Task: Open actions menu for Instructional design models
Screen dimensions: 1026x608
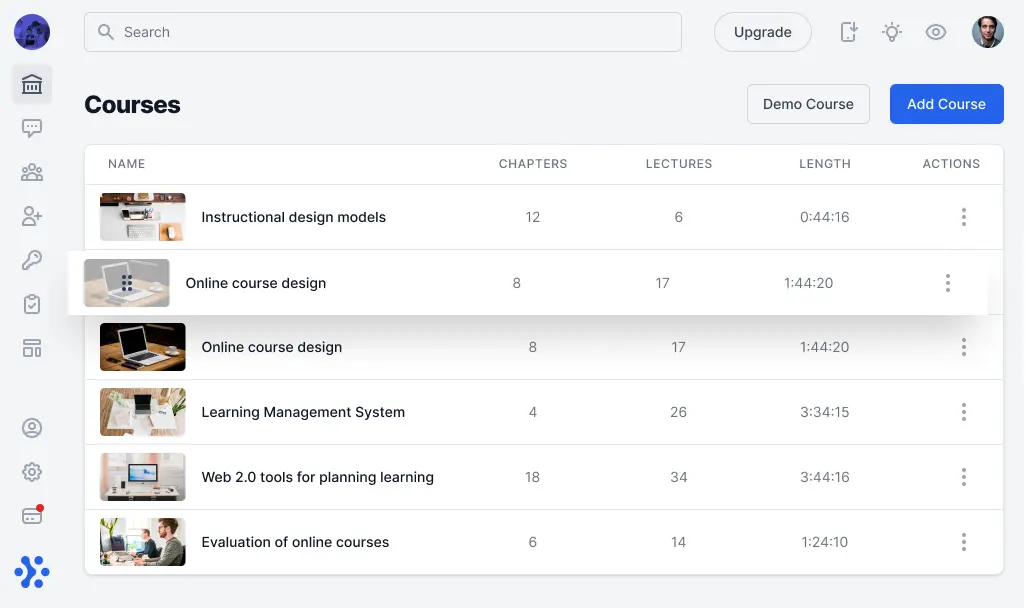Action: tap(964, 217)
